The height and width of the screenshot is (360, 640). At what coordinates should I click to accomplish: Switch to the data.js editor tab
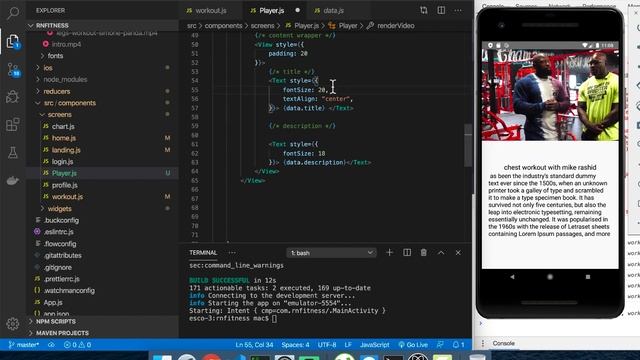pos(333,11)
